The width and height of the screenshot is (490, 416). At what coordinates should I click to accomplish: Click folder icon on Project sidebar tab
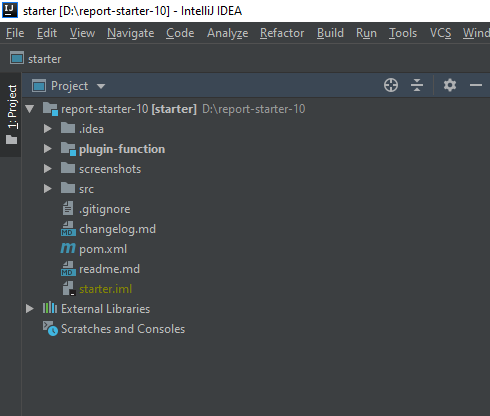point(11,139)
